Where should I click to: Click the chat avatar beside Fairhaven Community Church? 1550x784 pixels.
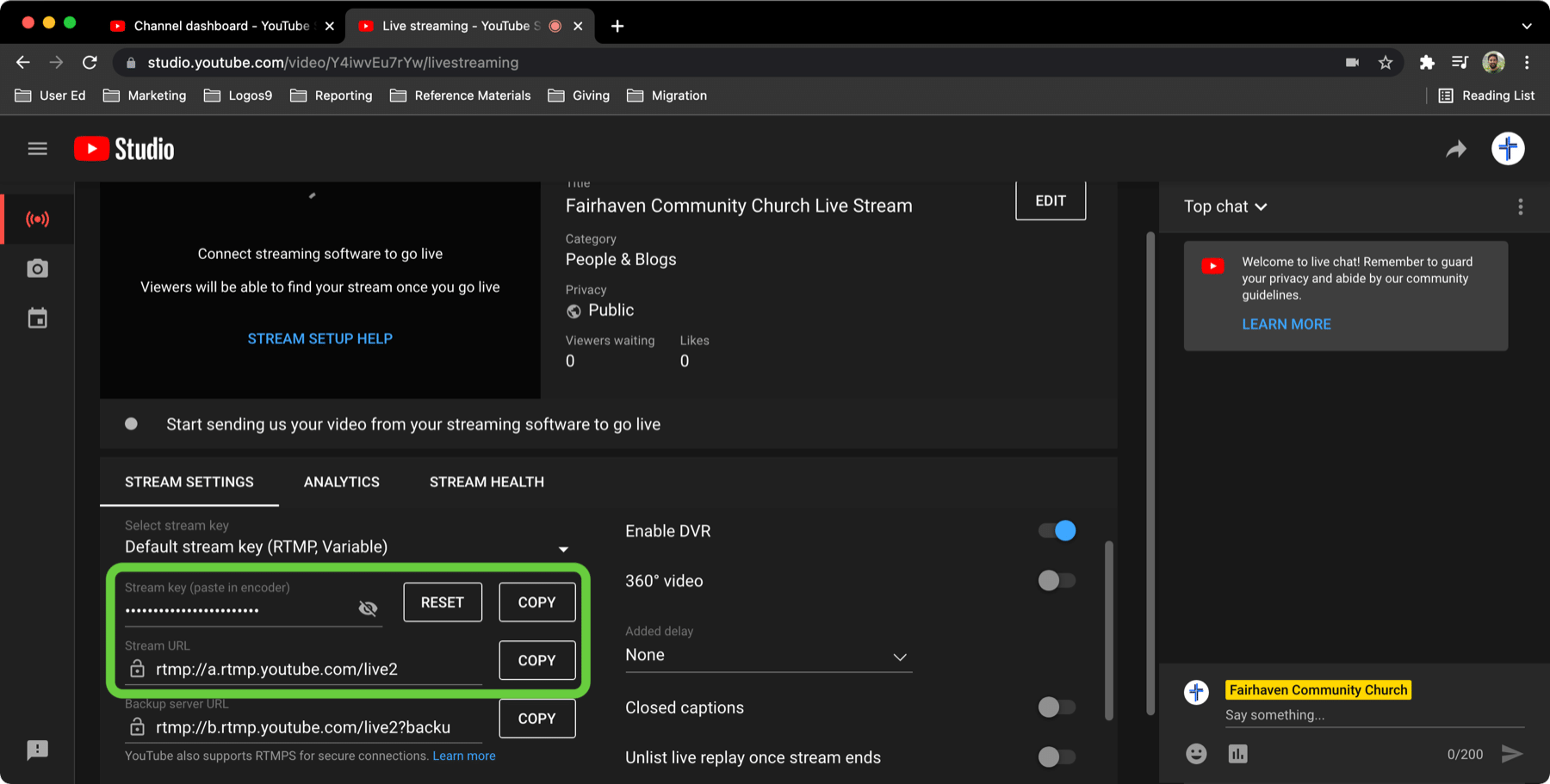tap(1196, 691)
